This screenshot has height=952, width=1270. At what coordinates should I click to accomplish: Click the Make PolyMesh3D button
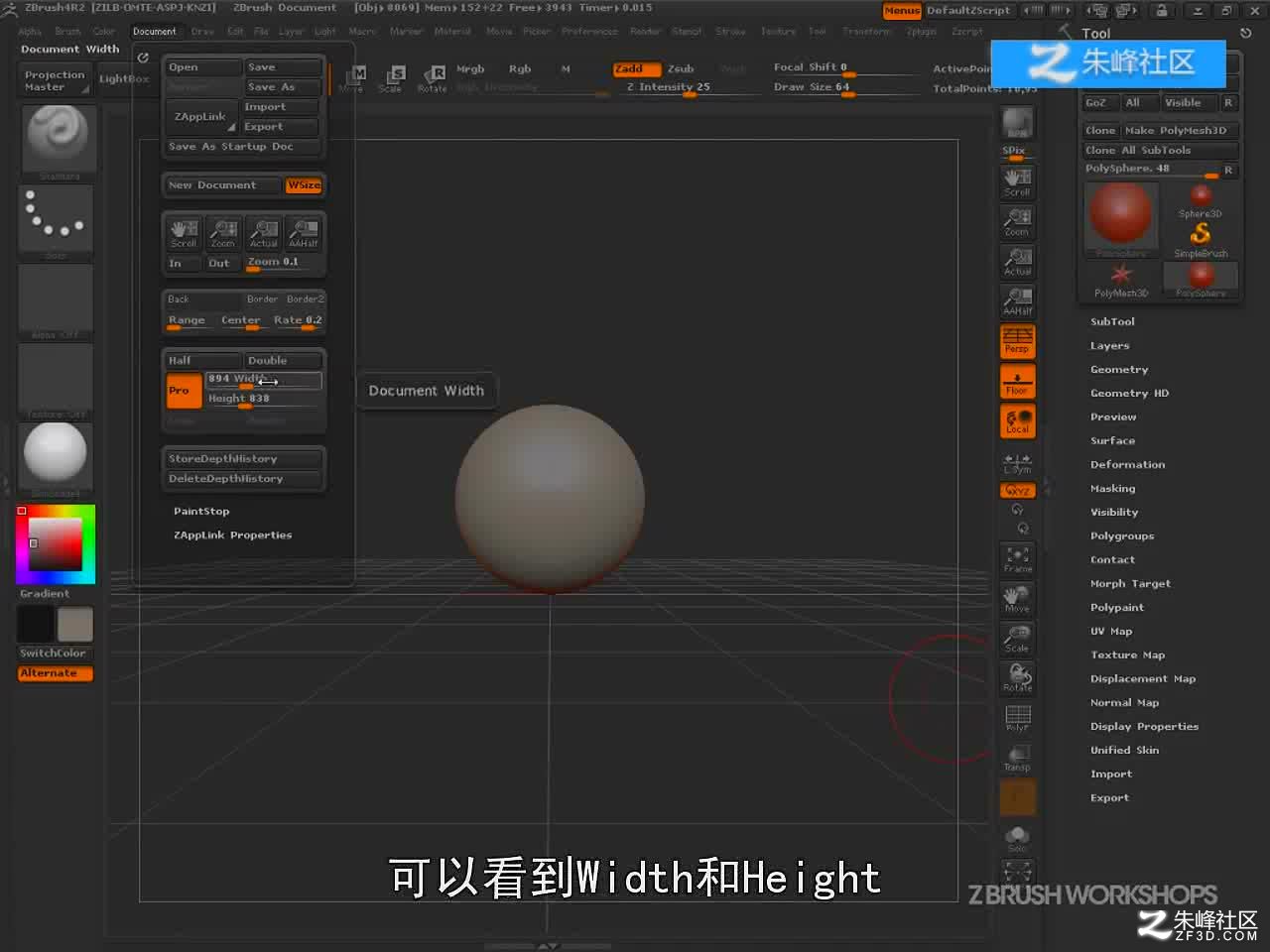click(x=1180, y=130)
